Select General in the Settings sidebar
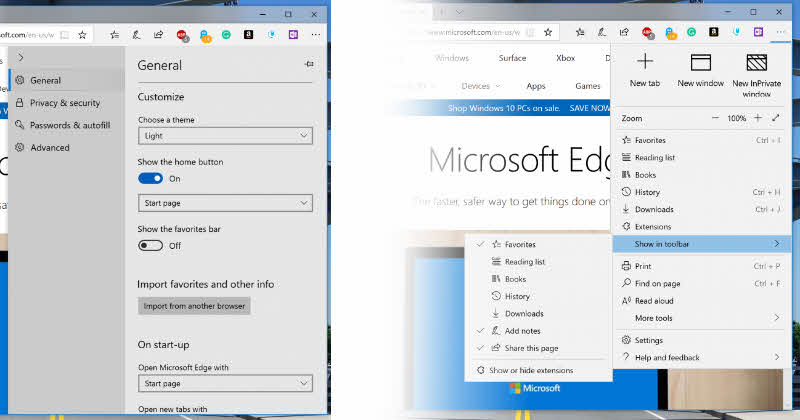 [66, 80]
